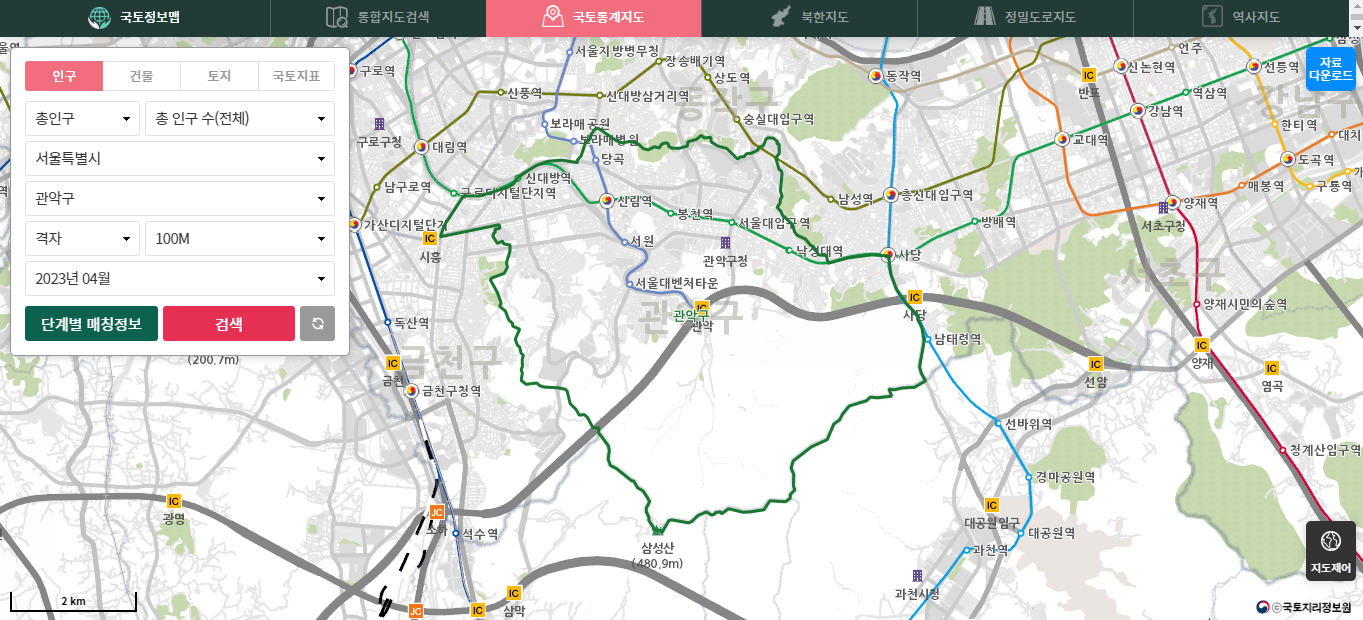
Task: Click the 염곡 IC marker
Action: 1272,368
